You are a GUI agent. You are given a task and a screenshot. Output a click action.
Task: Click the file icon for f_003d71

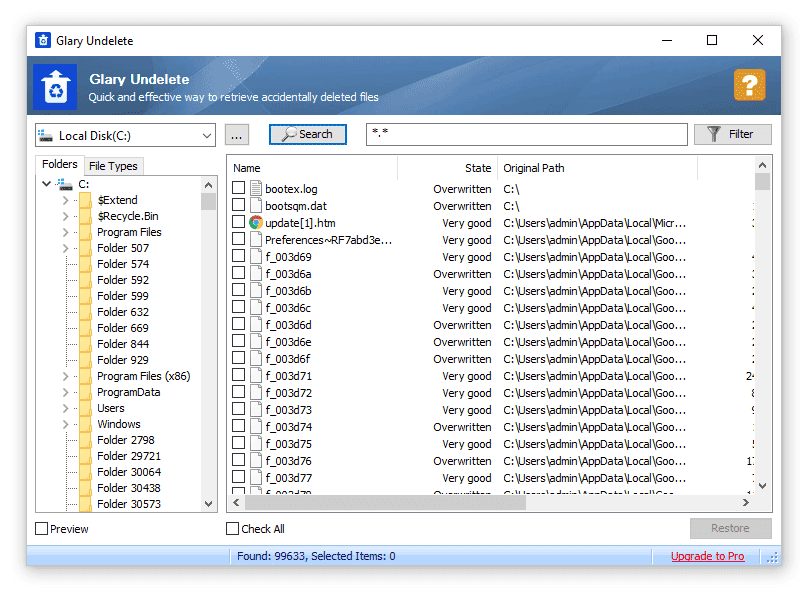[x=256, y=376]
